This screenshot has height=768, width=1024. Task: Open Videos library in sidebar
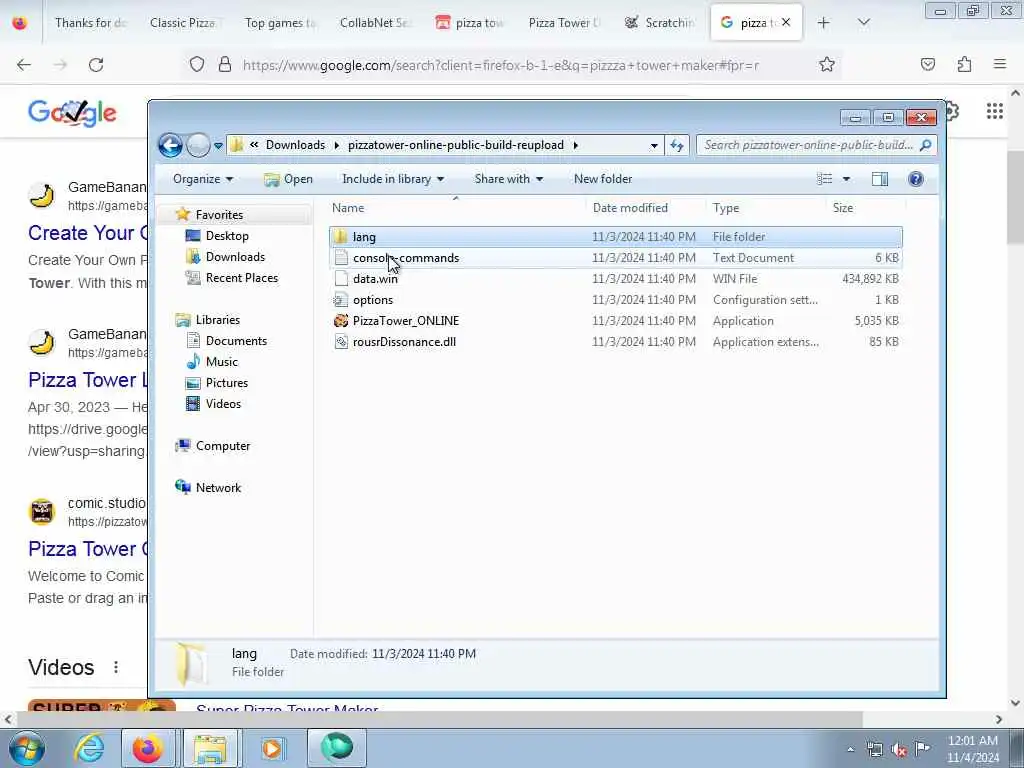pos(223,404)
